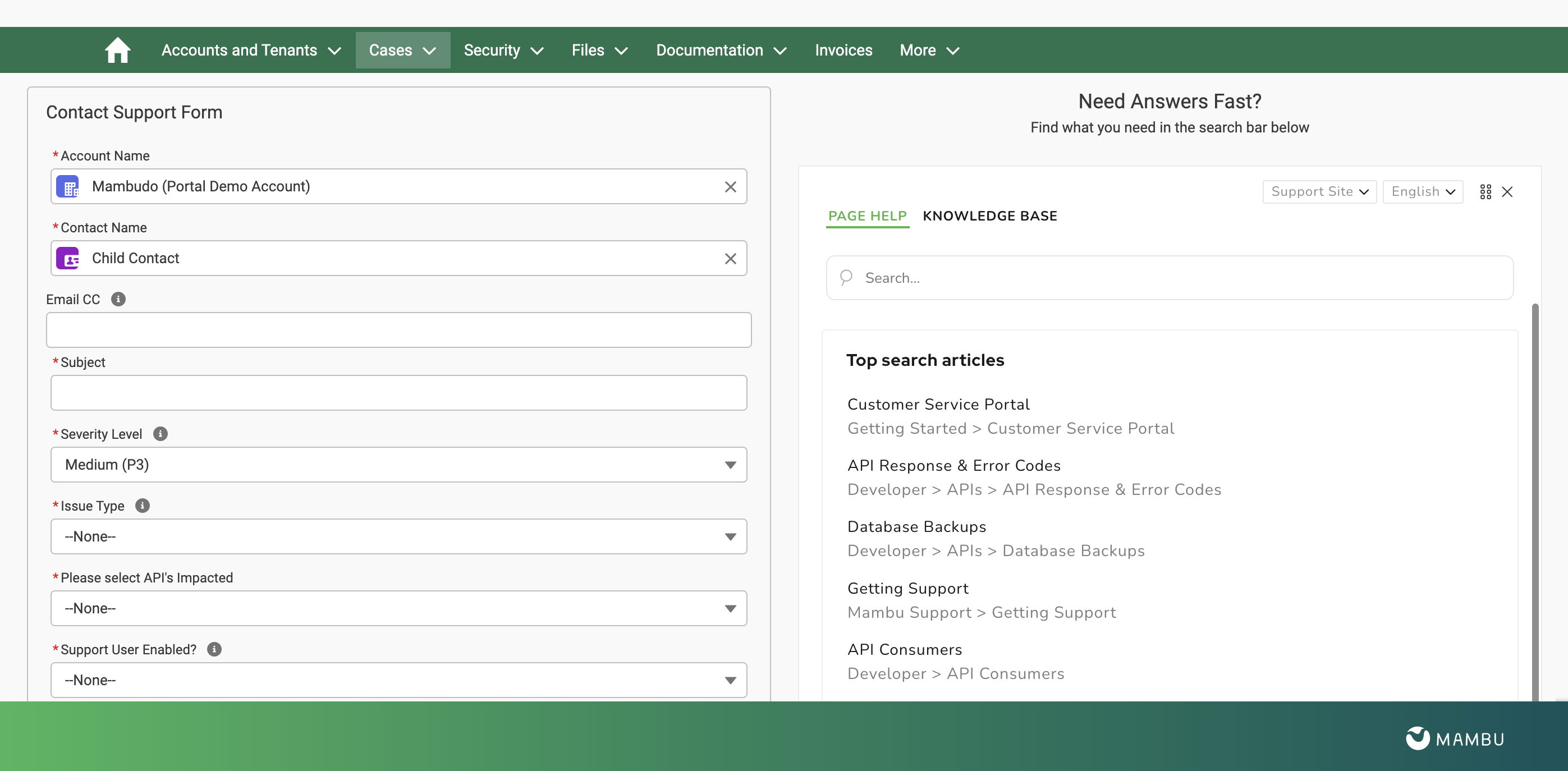1568x771 pixels.
Task: Expand the API's Impacted dropdown
Action: (398, 608)
